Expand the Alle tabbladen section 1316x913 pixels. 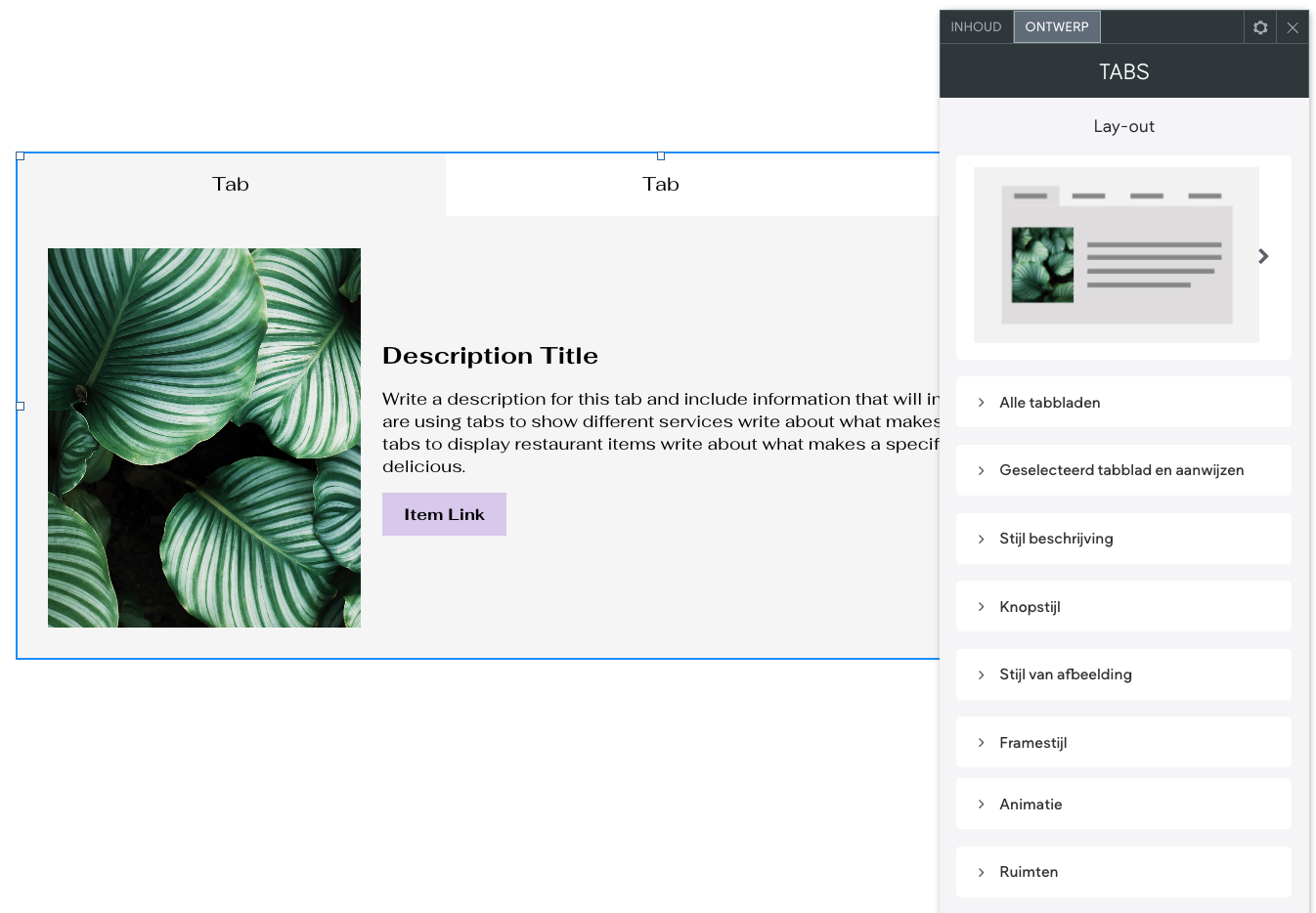[x=1122, y=403]
